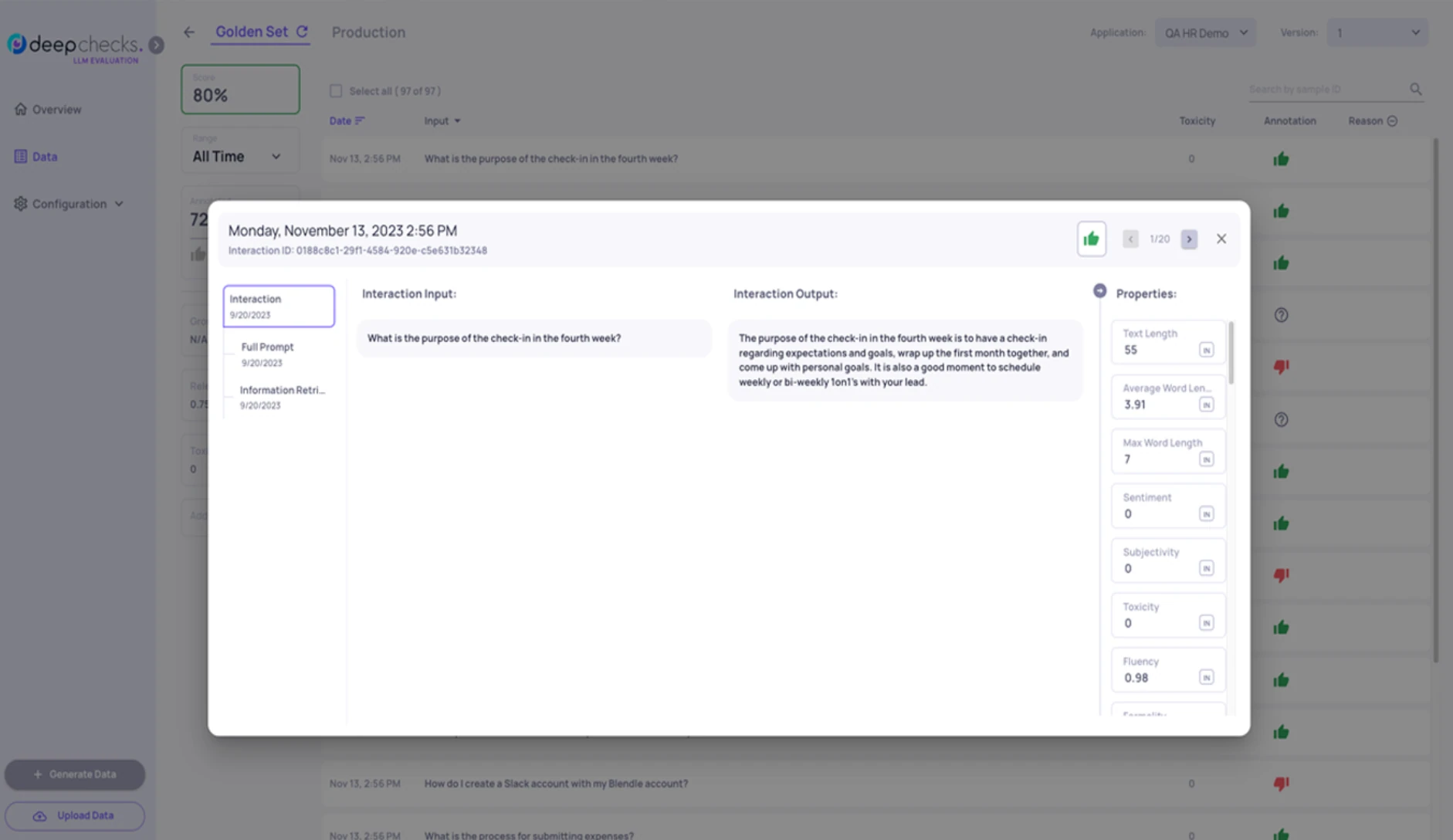The image size is (1453, 840).
Task: Click the search magnifier icon for sample ID
Action: coord(1415,90)
